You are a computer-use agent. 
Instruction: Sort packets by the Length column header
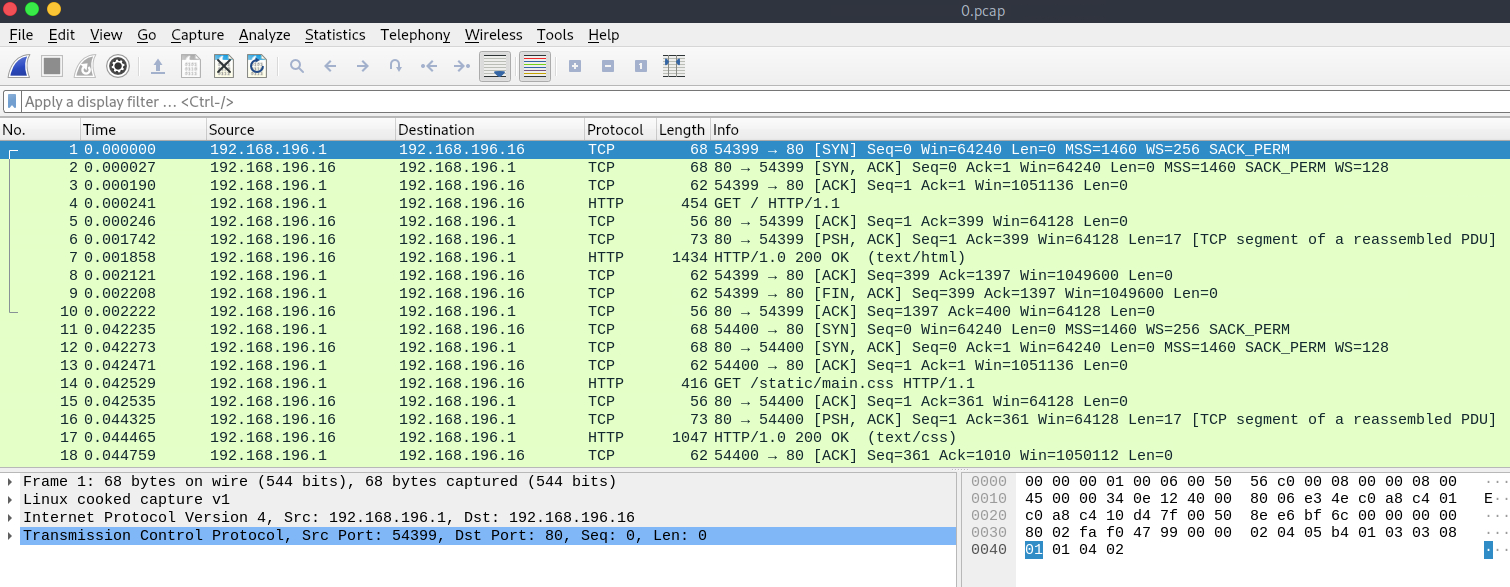pyautogui.click(x=681, y=130)
